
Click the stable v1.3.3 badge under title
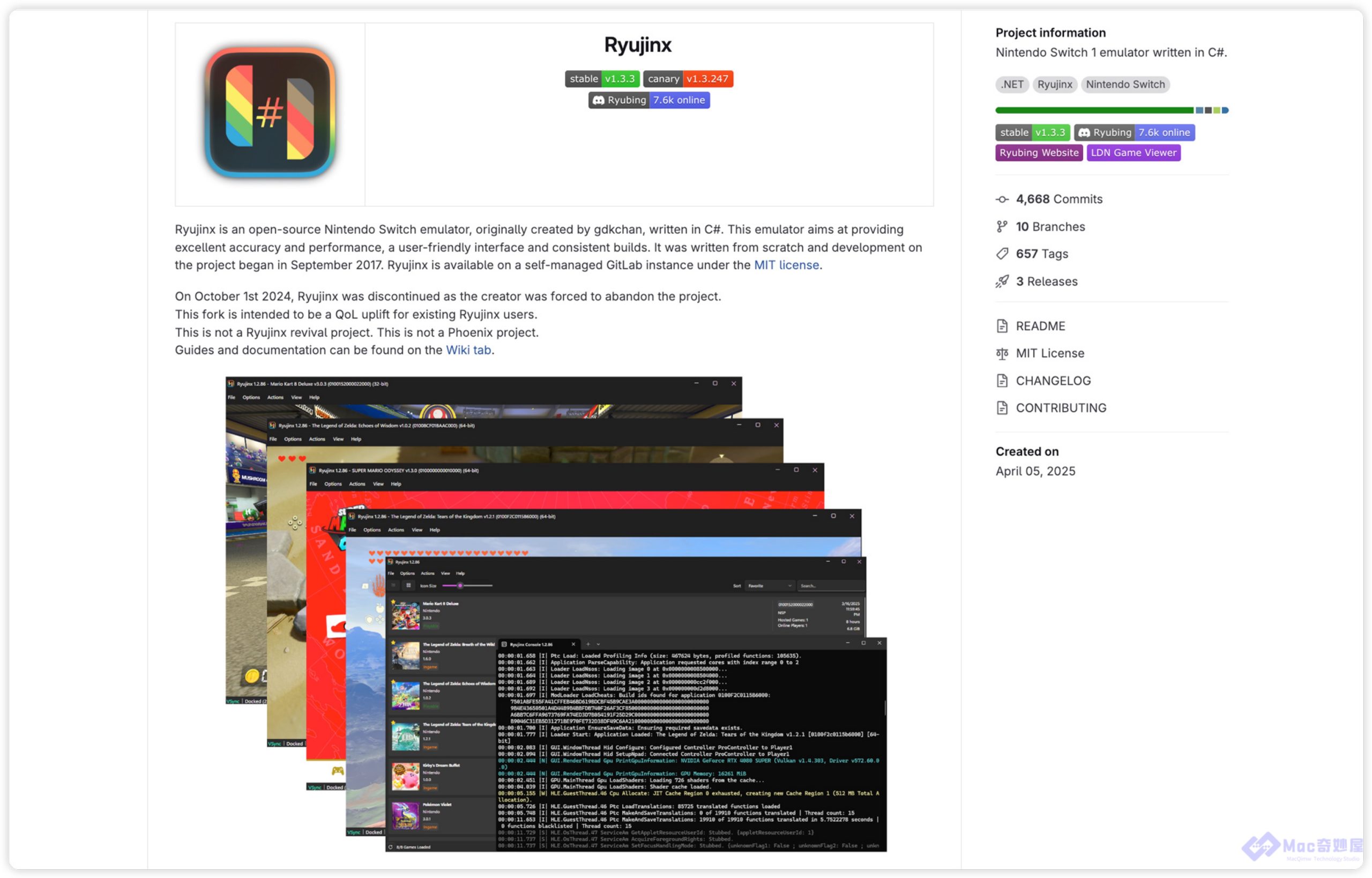pyautogui.click(x=602, y=79)
